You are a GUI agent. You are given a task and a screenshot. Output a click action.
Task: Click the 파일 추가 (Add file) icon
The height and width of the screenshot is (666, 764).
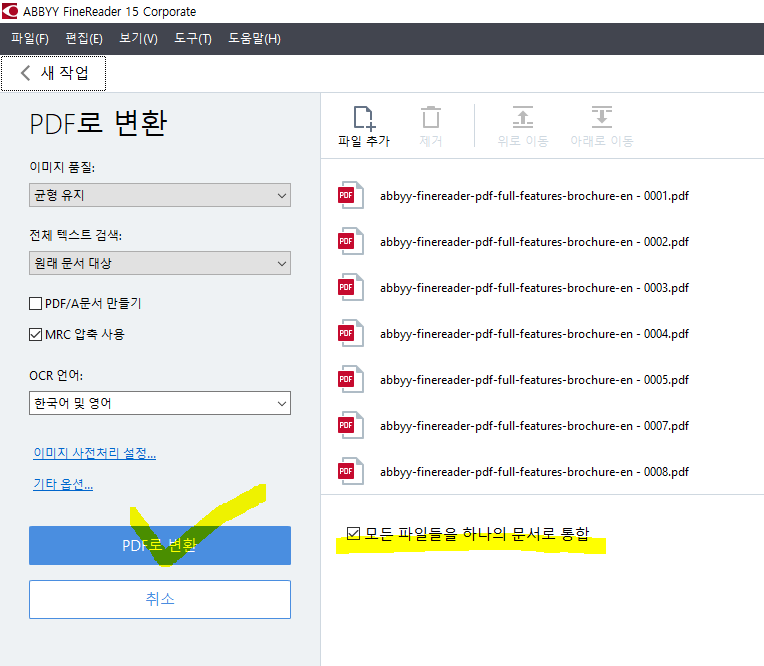click(x=363, y=118)
